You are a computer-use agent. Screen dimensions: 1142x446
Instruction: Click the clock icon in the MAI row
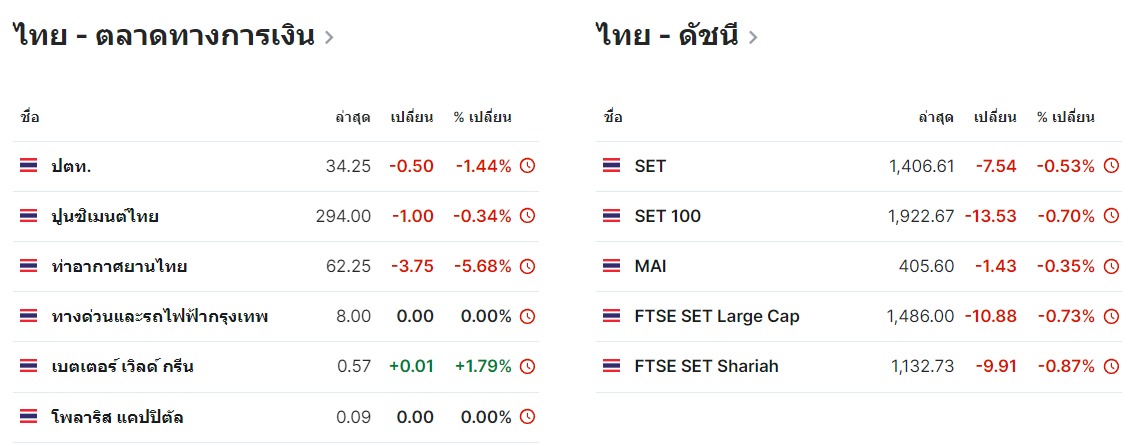click(1111, 267)
